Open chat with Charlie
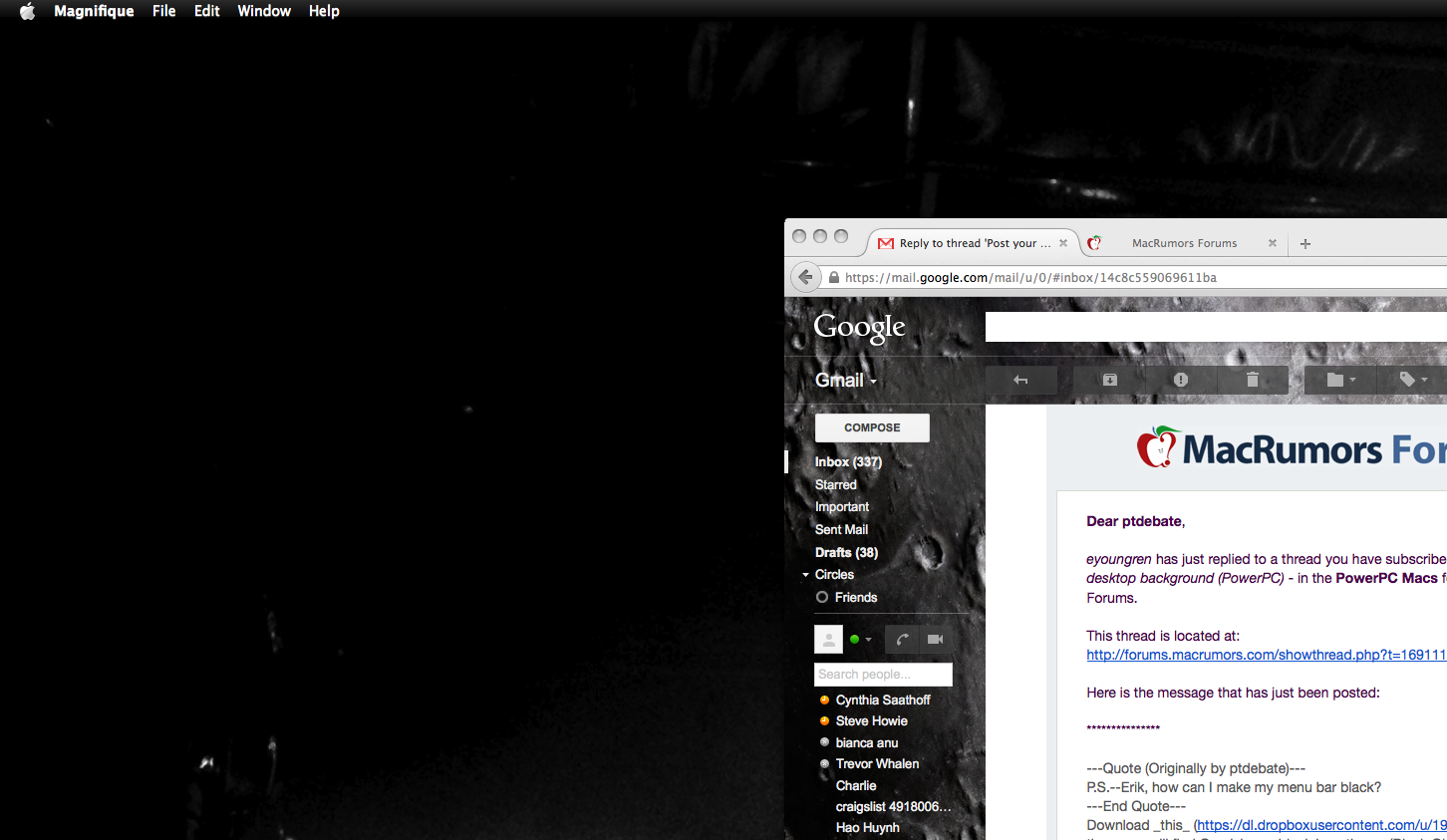 pyautogui.click(x=856, y=786)
